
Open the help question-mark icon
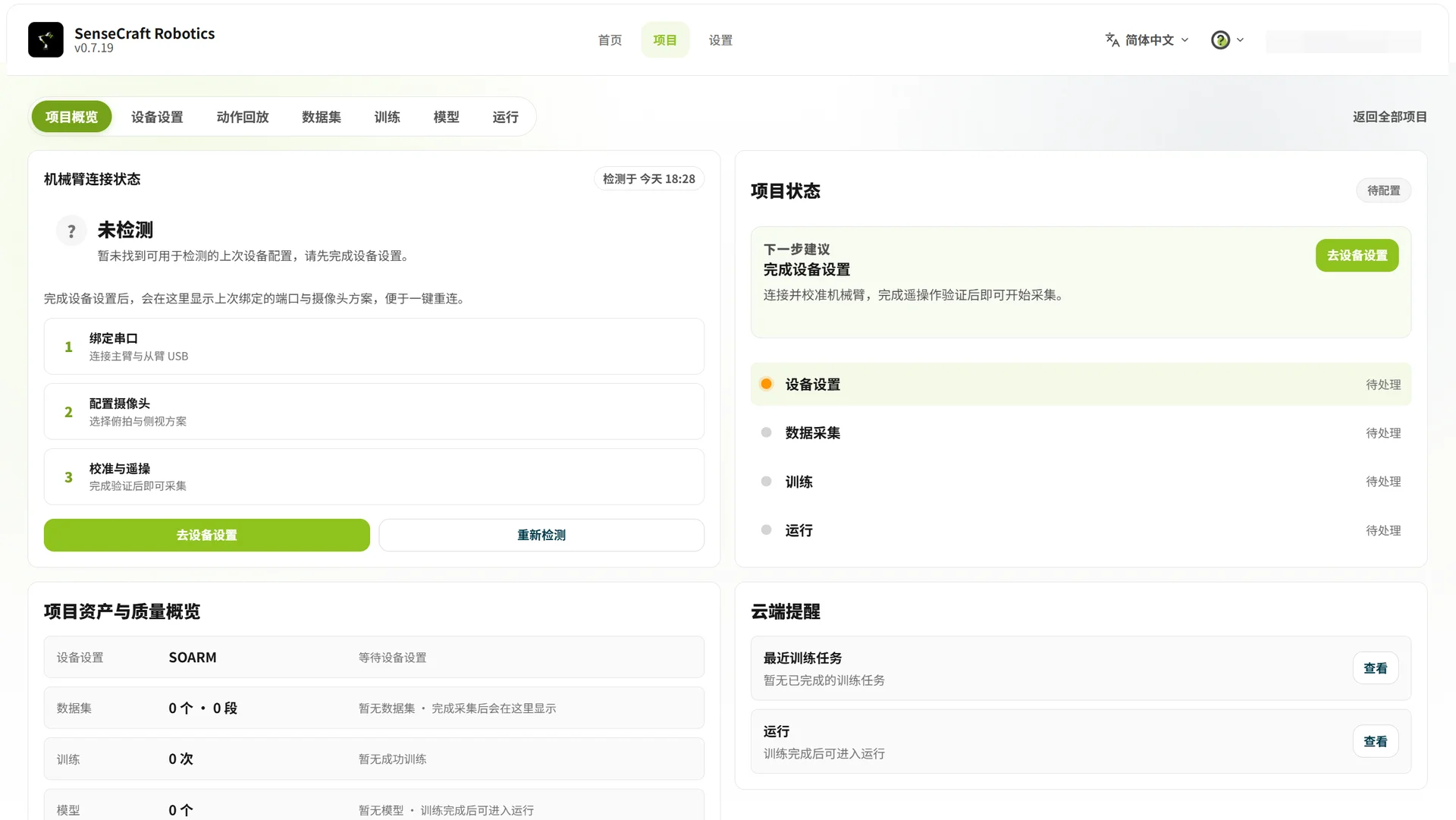pyautogui.click(x=1220, y=39)
